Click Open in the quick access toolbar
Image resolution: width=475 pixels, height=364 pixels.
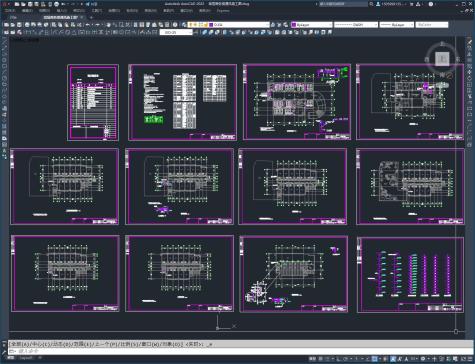pyautogui.click(x=23, y=4)
